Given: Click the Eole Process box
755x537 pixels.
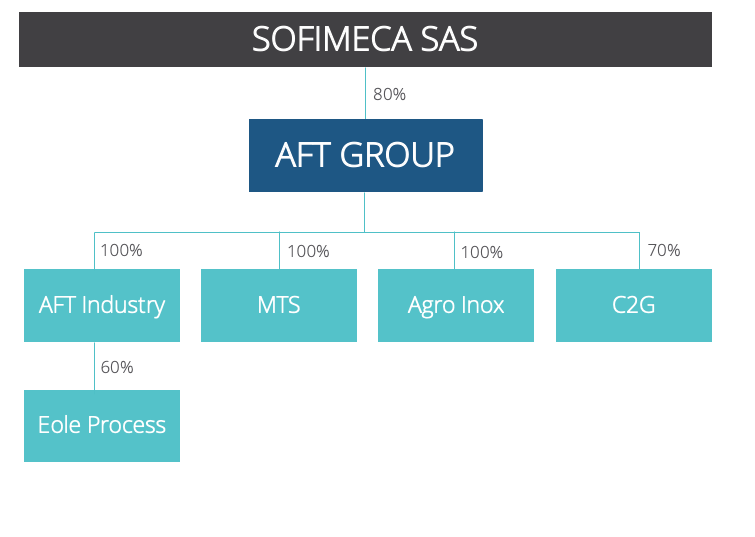Looking at the screenshot, I should pyautogui.click(x=102, y=425).
